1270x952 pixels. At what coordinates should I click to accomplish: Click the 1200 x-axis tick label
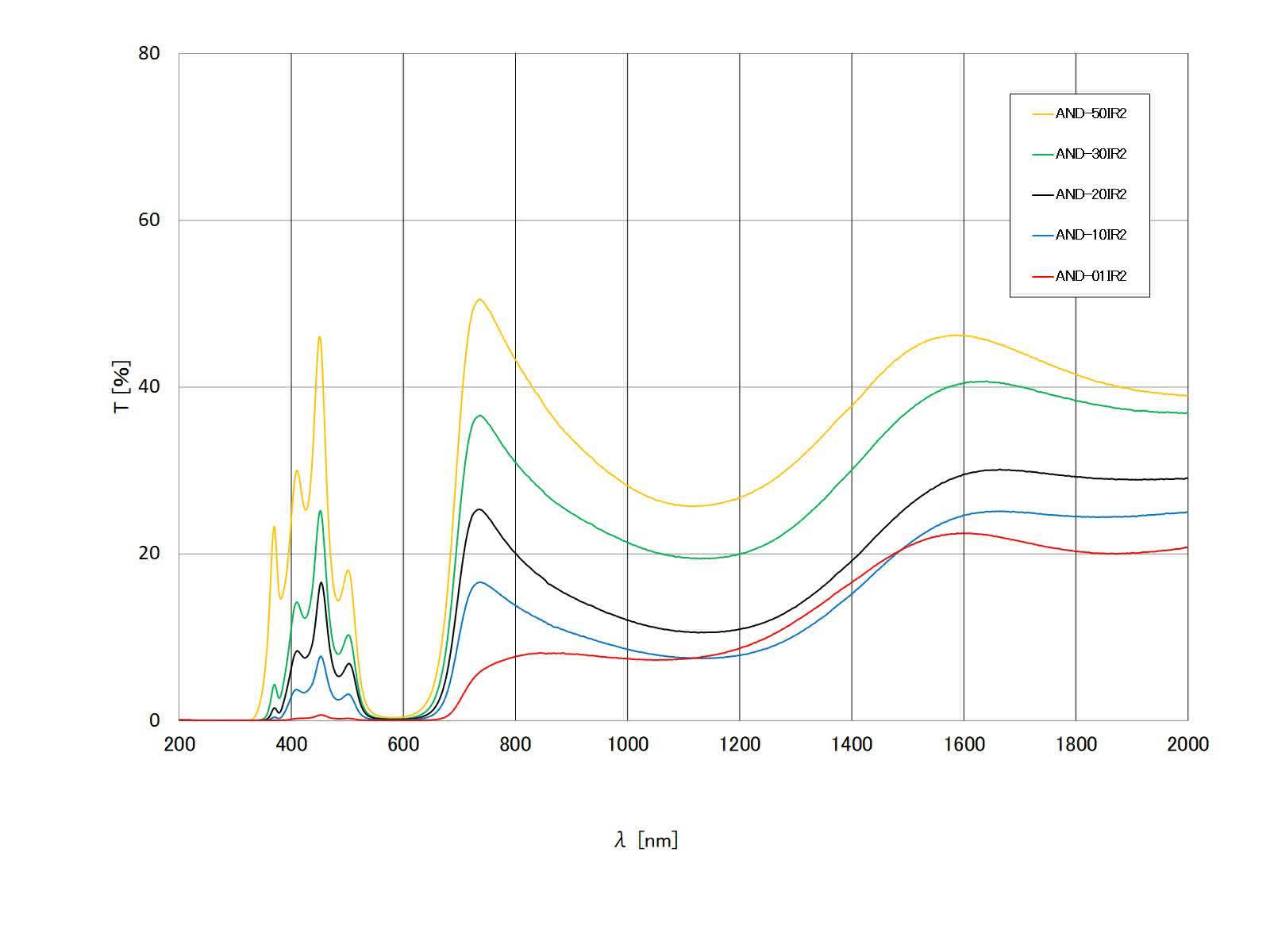coord(740,744)
